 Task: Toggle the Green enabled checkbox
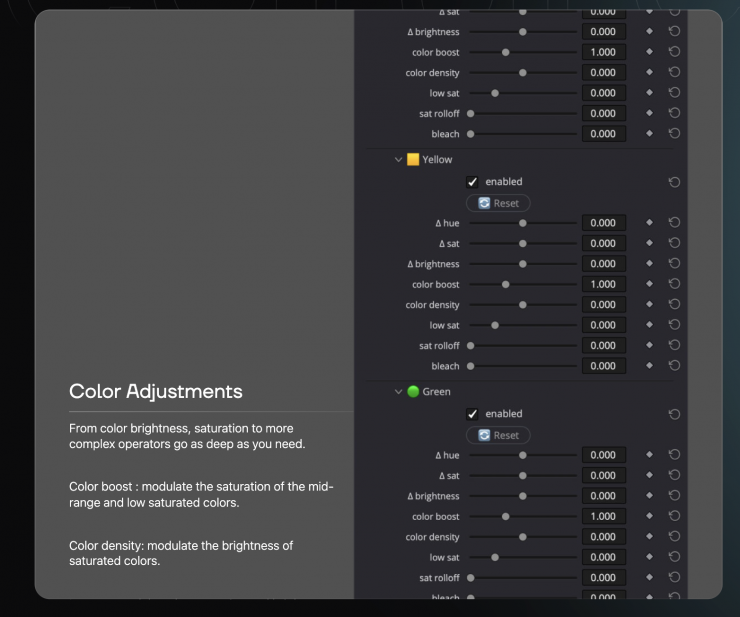tap(472, 414)
